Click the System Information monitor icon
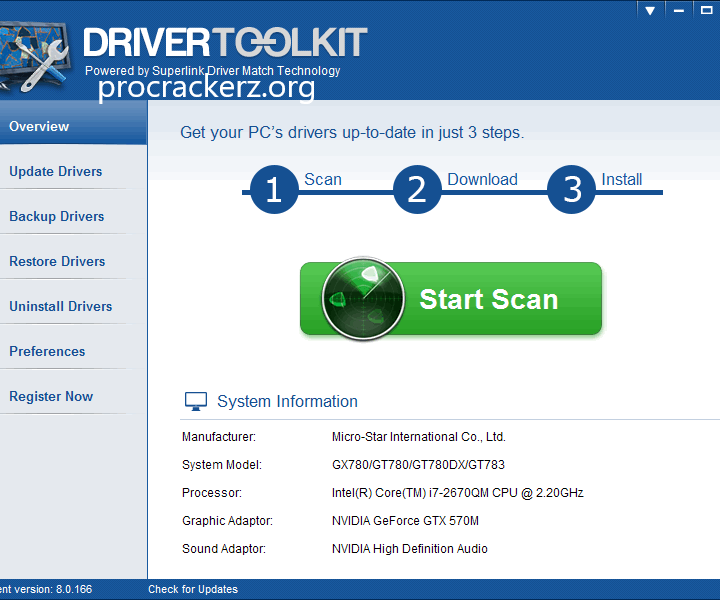The image size is (720, 600). click(196, 401)
